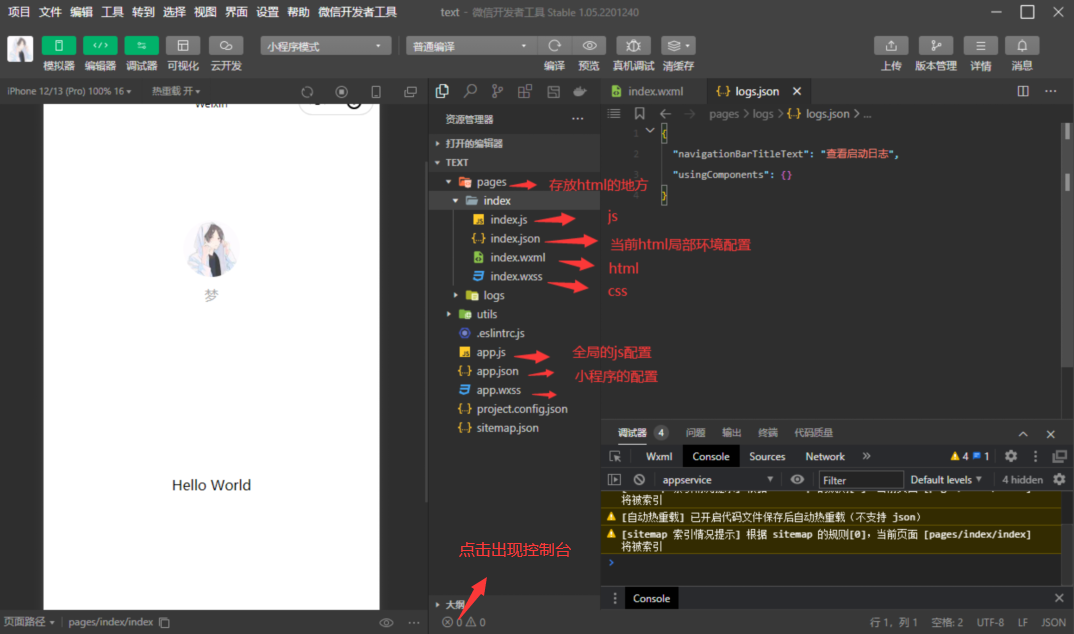Click the DevTools settings gear icon
The image size is (1074, 634).
1011,456
